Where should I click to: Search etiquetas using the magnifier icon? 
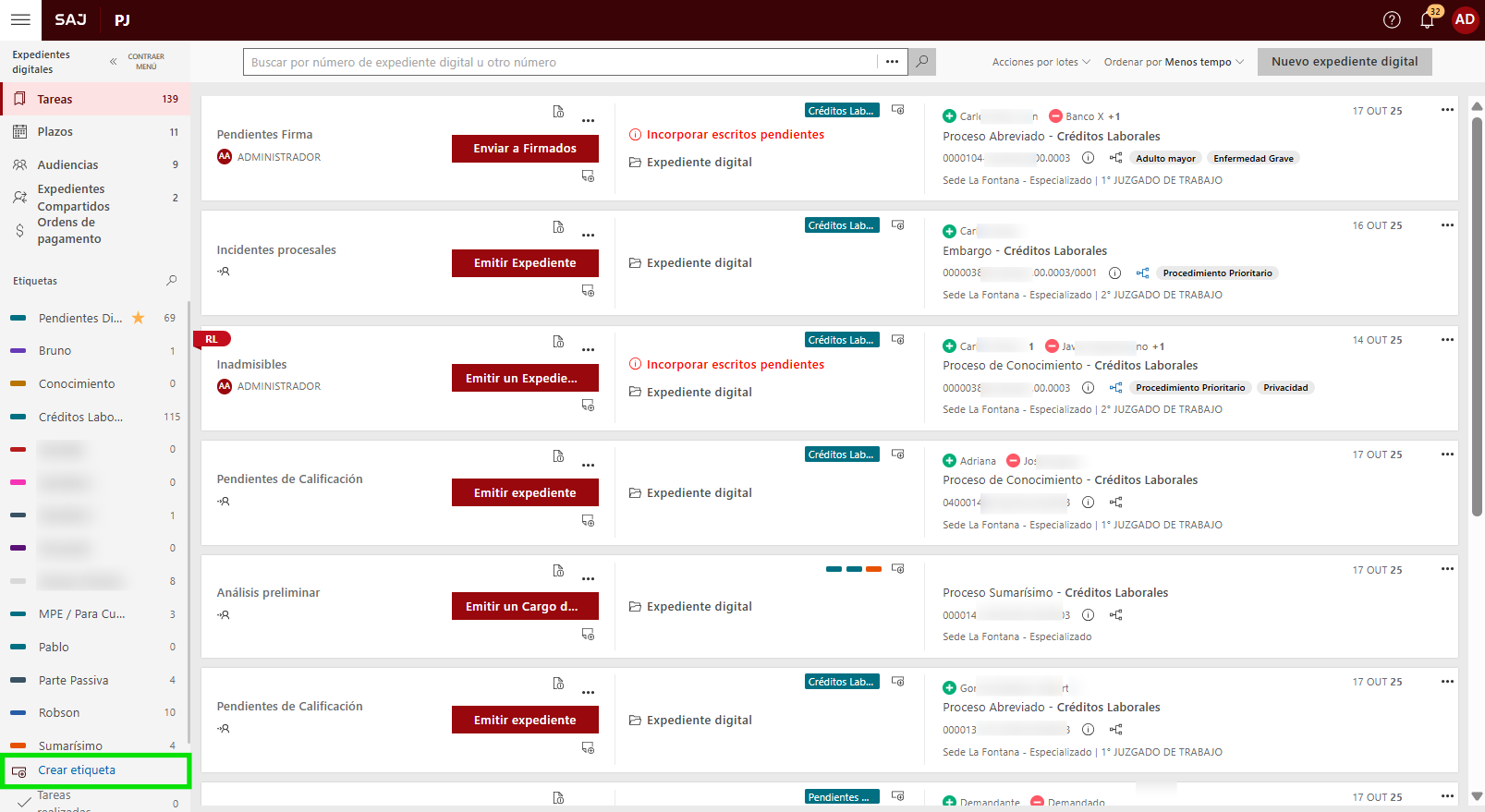[171, 281]
